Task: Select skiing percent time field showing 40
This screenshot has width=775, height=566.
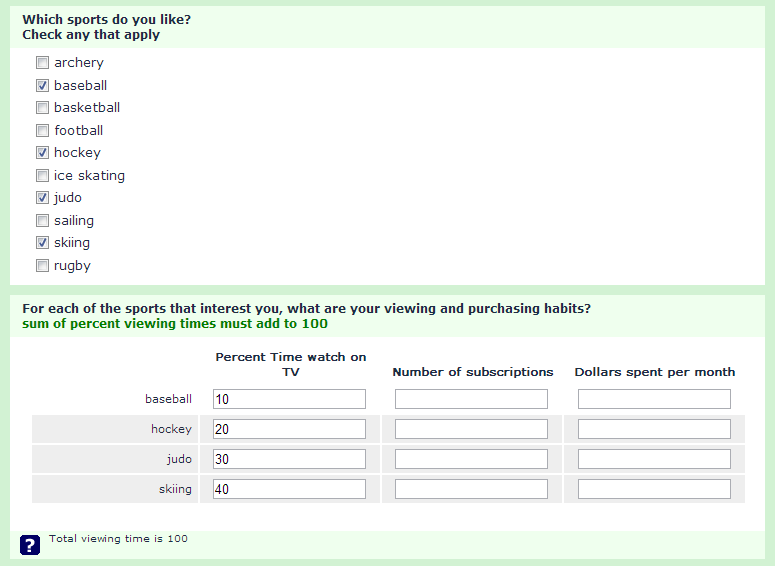Action: [289, 489]
